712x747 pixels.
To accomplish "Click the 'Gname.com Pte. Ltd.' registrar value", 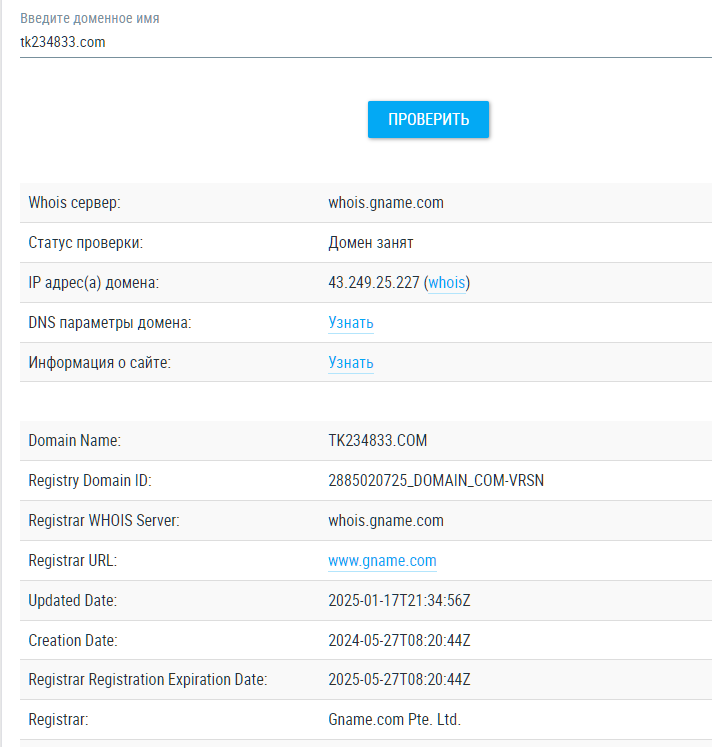I will (x=394, y=719).
